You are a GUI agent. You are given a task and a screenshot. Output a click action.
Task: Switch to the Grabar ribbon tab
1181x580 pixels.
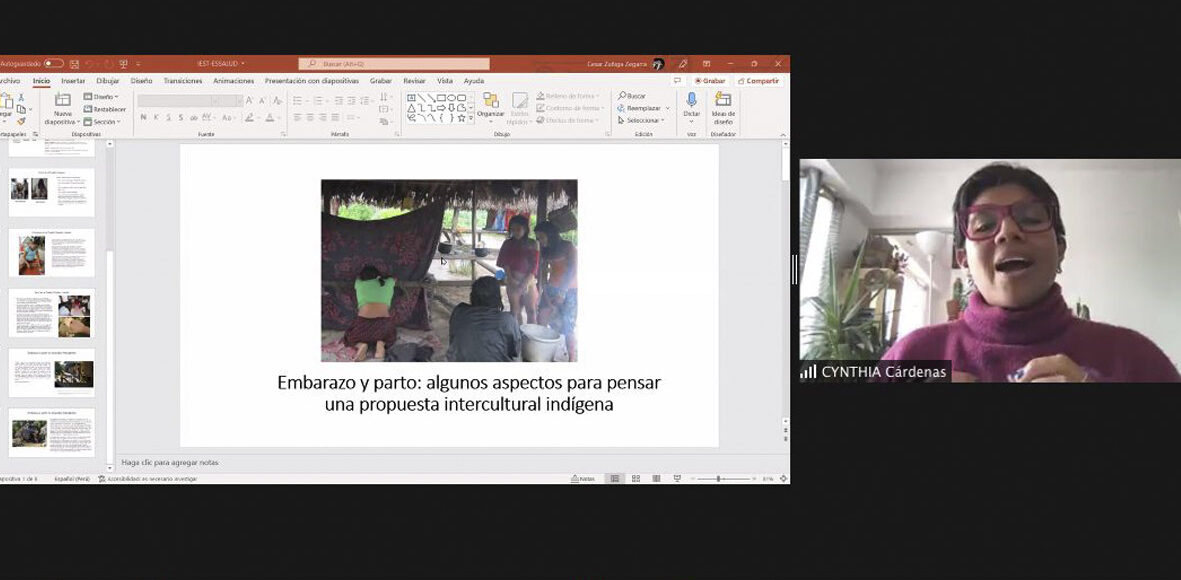pyautogui.click(x=380, y=81)
